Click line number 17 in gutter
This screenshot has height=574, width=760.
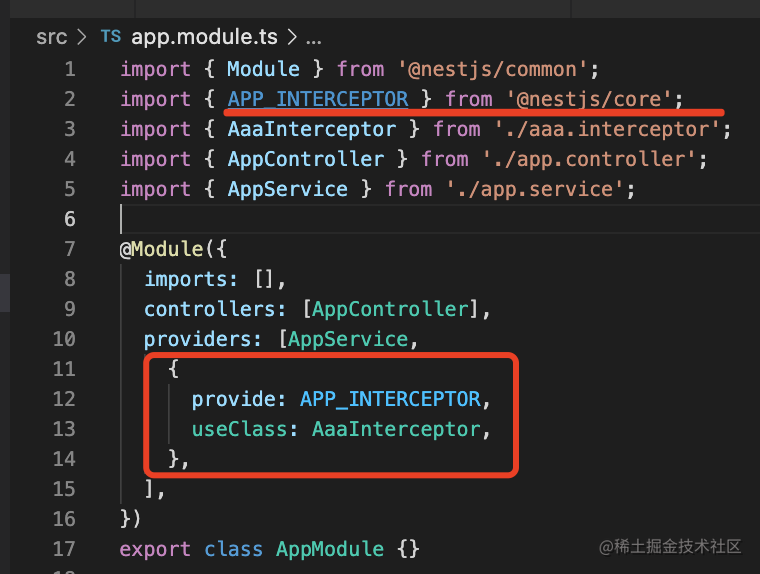[x=64, y=548]
